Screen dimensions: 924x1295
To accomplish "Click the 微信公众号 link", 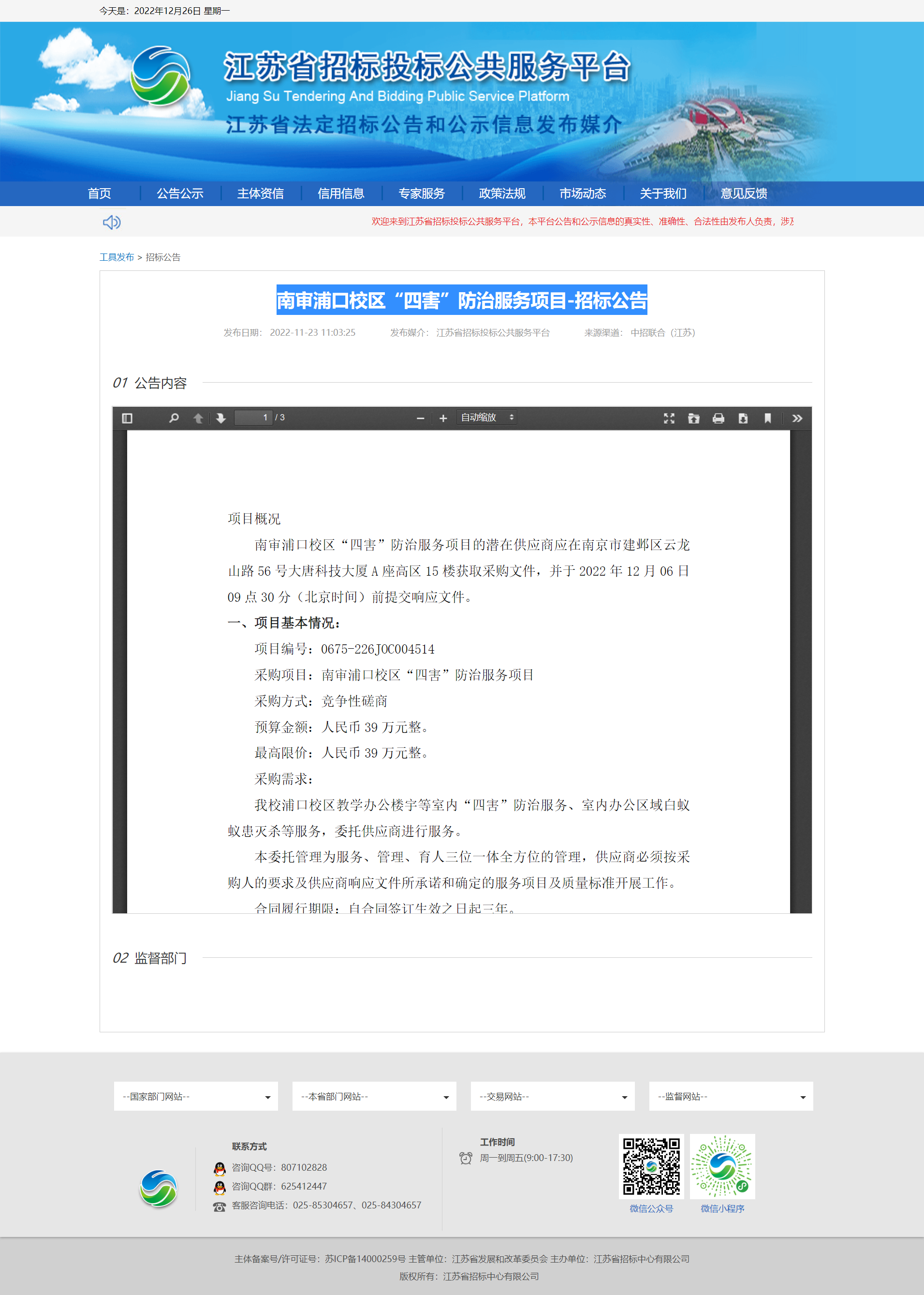I will pos(651,1208).
